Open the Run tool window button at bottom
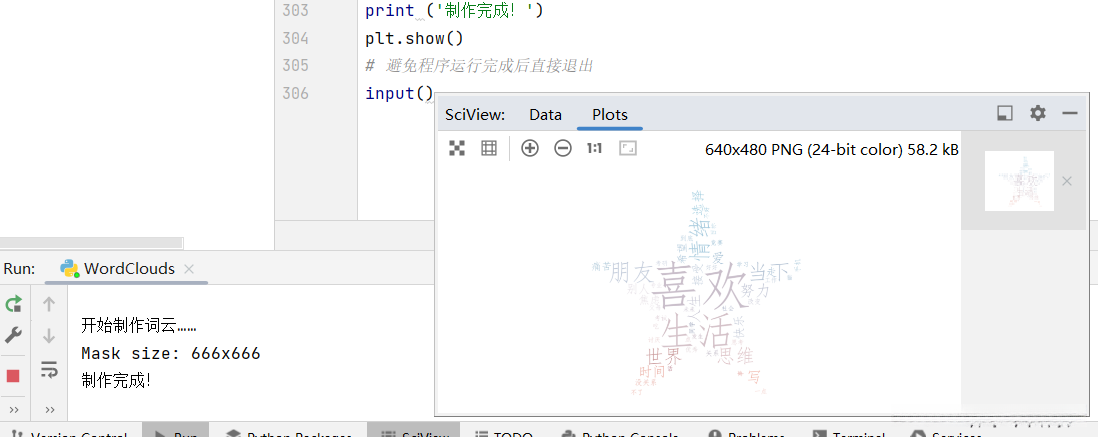 tap(175, 431)
